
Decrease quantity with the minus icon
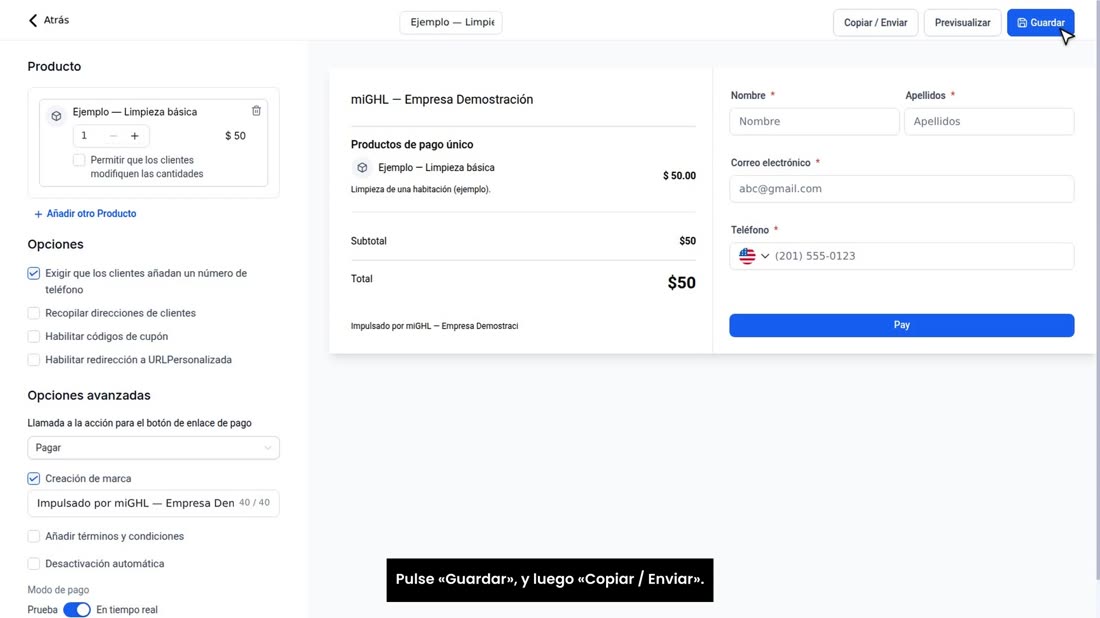tap(113, 136)
